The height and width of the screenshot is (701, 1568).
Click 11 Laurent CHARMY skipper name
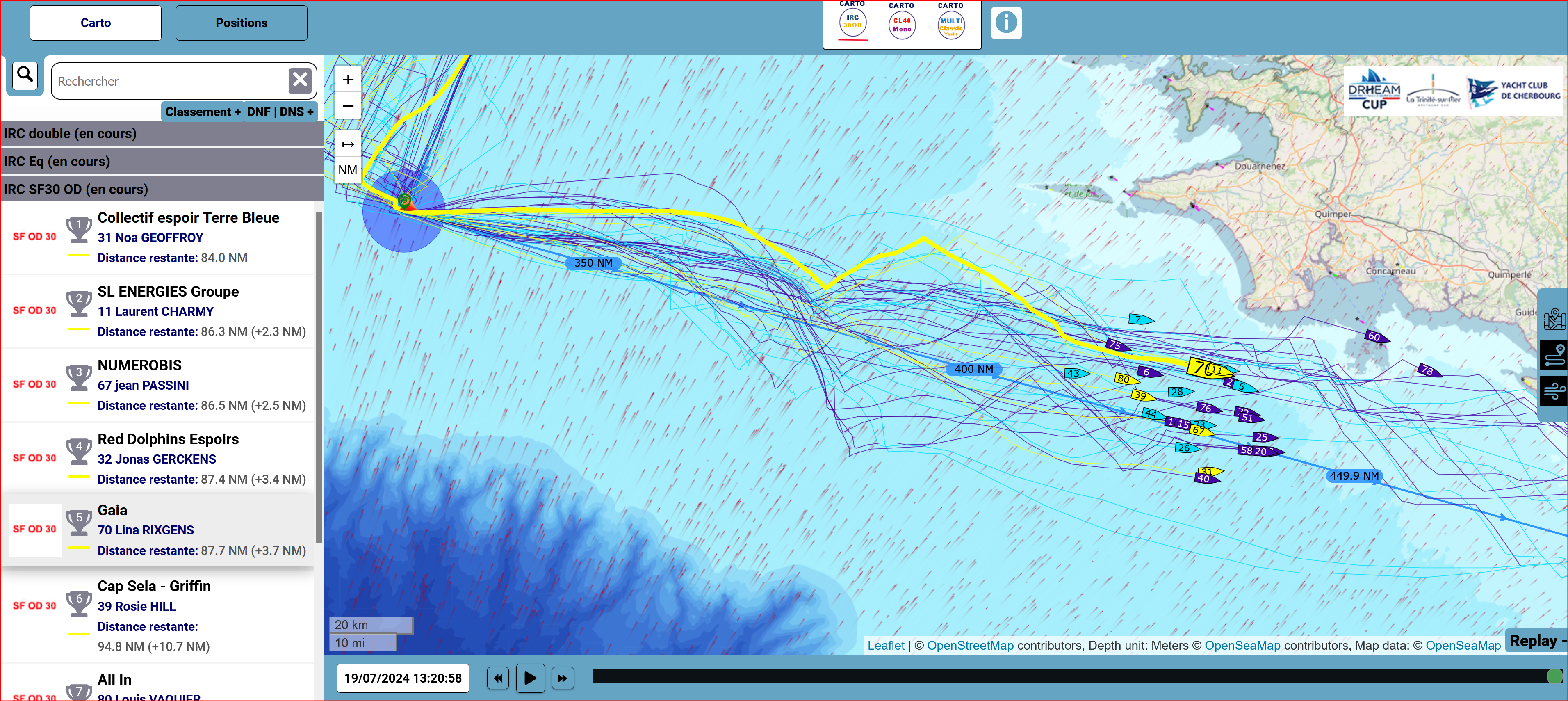point(156,311)
